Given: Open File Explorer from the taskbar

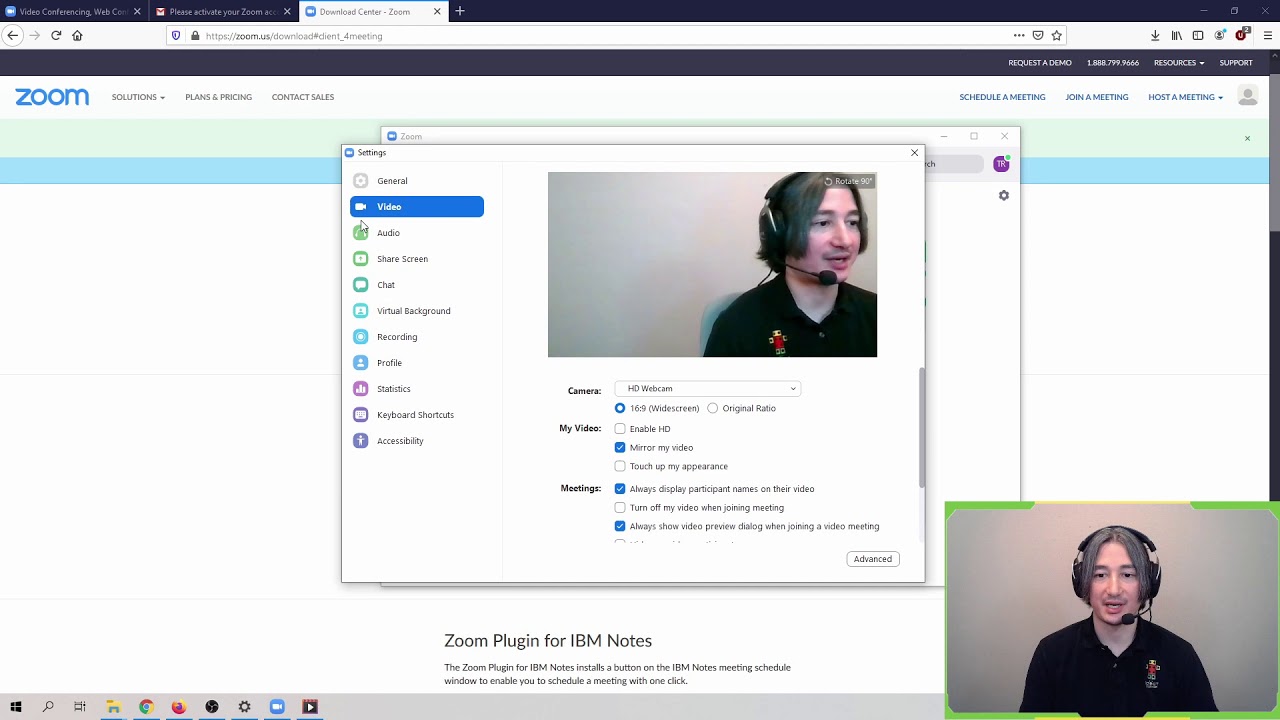Looking at the screenshot, I should (113, 707).
